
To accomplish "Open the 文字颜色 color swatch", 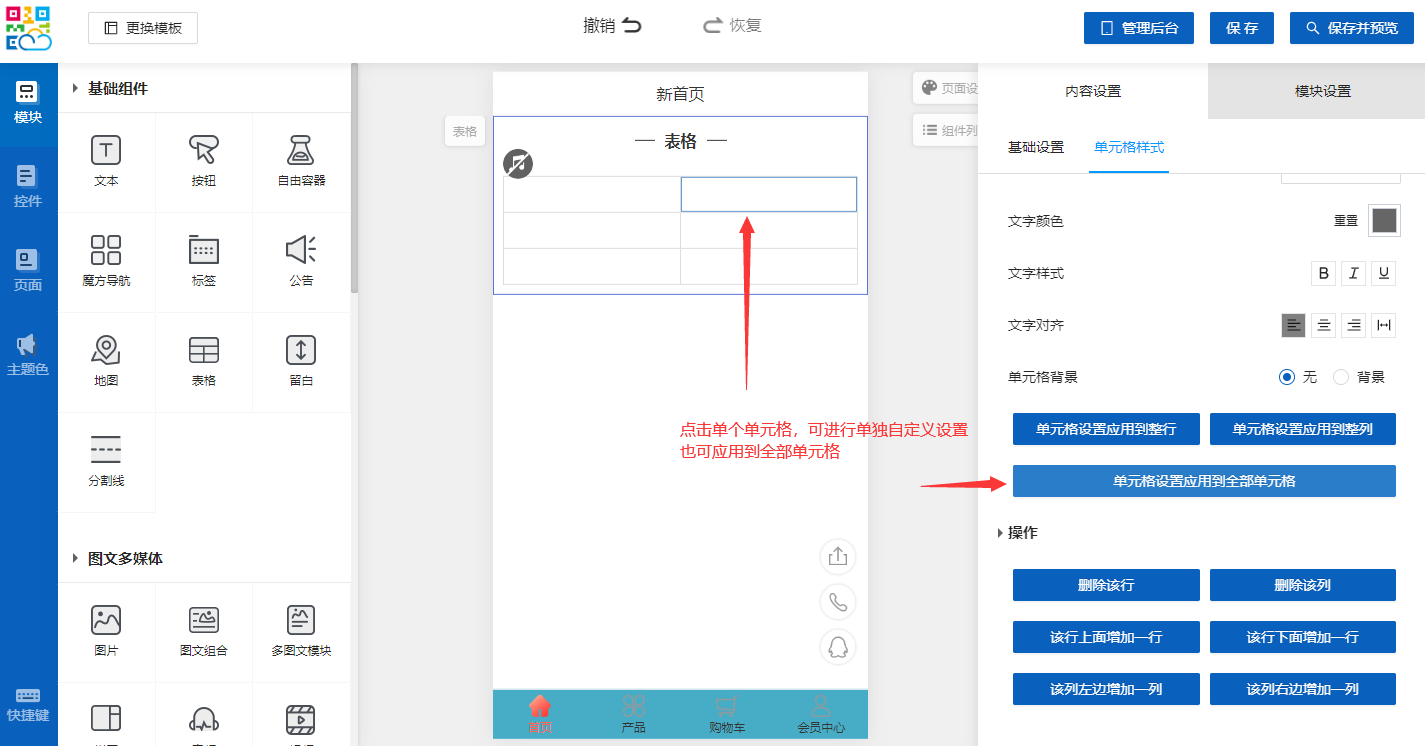I will [x=1384, y=220].
